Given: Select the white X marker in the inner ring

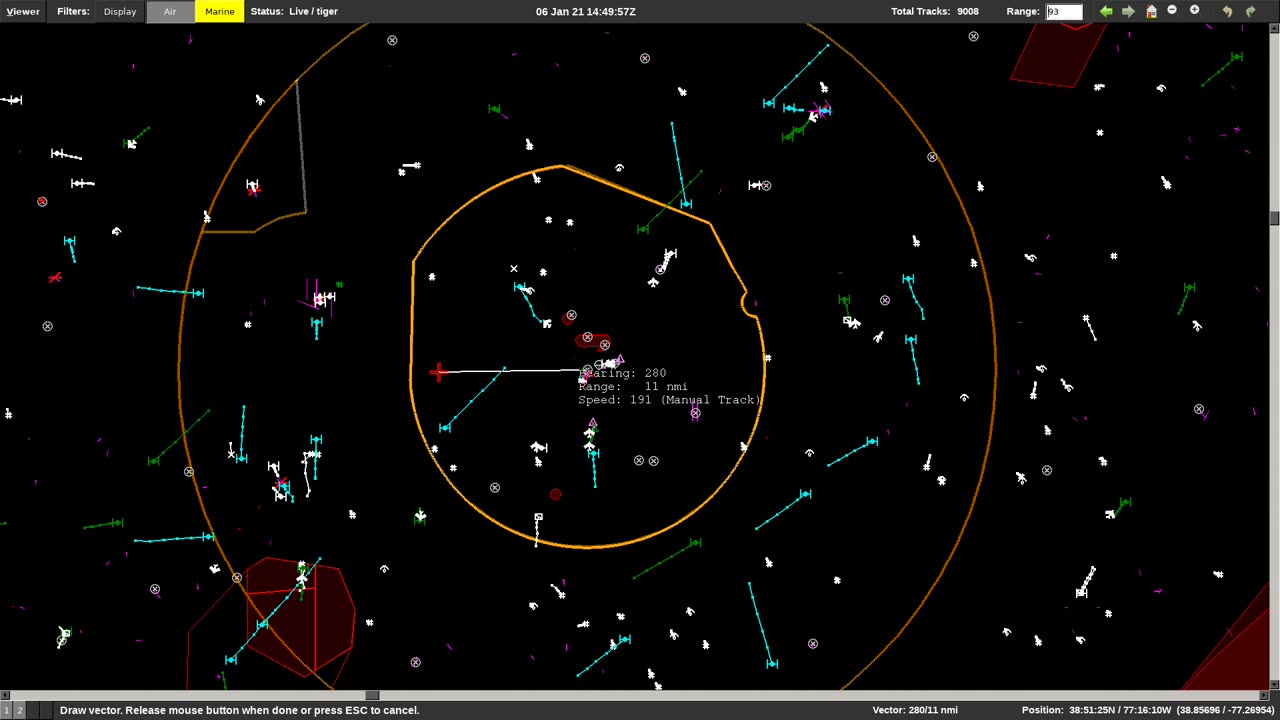Looking at the screenshot, I should (x=514, y=268).
